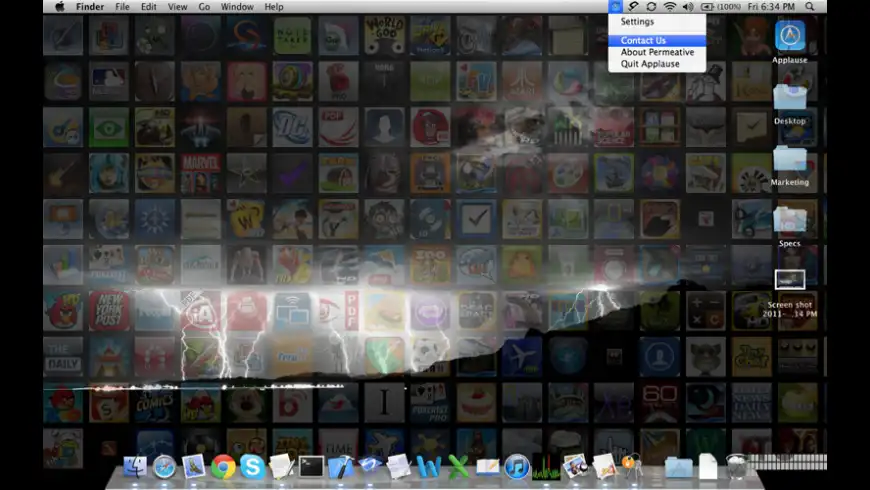Click the clock showing Fri 6:34 PM
The width and height of the screenshot is (870, 490).
pyautogui.click(x=771, y=7)
